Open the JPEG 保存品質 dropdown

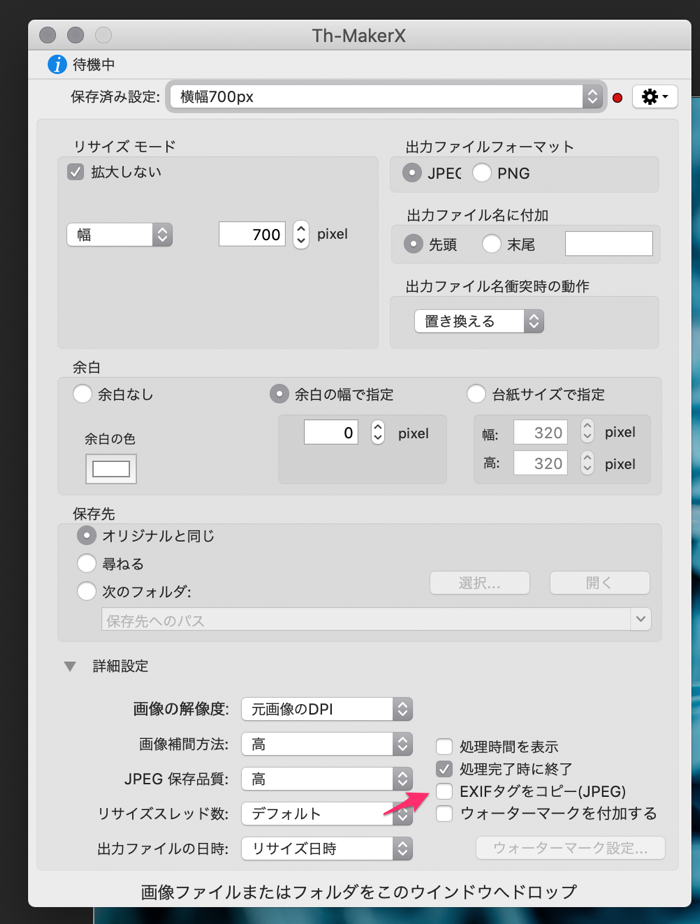pyautogui.click(x=326, y=779)
